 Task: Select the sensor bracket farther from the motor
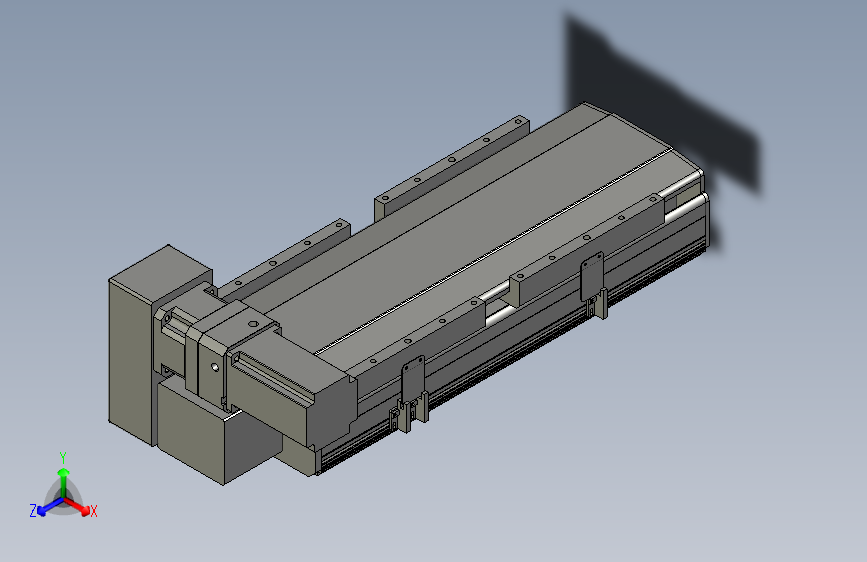pos(593,285)
